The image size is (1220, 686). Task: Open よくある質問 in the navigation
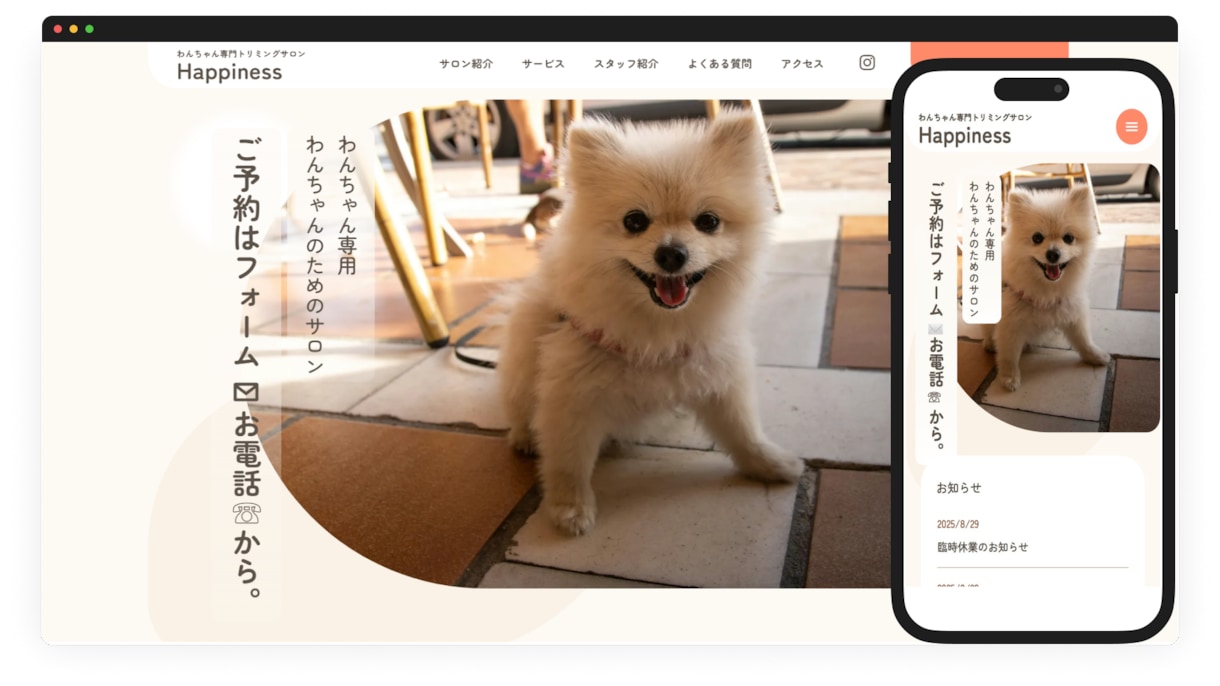(x=719, y=64)
